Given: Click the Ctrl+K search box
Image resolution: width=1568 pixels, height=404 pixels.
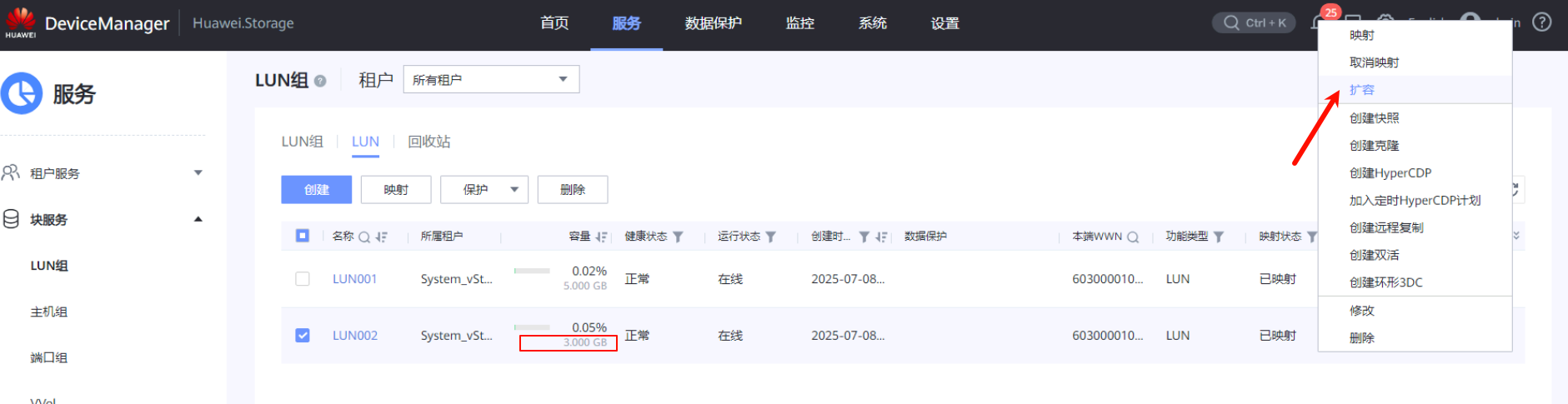Looking at the screenshot, I should 1254,22.
